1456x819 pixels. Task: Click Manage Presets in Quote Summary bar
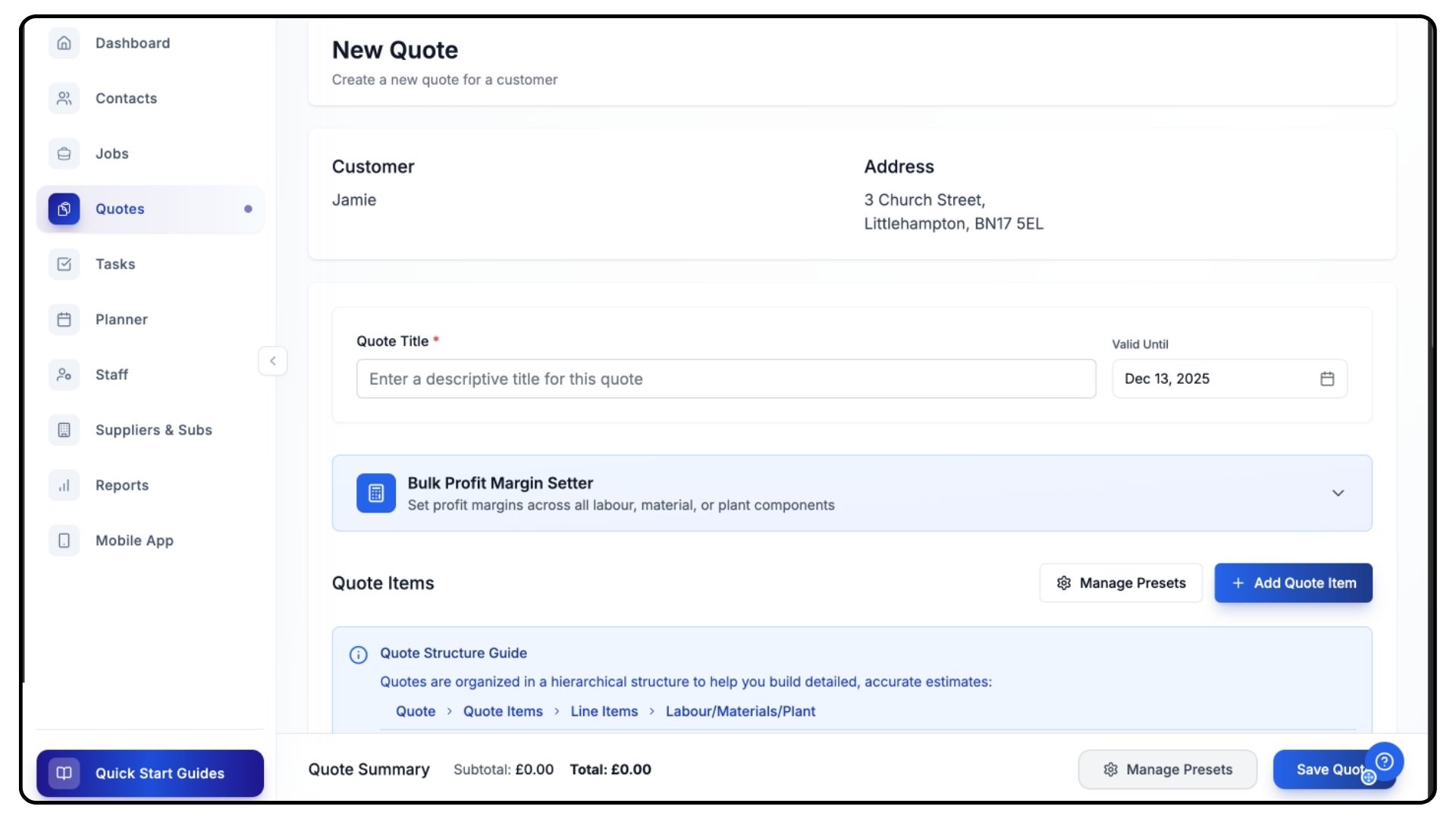[1167, 770]
